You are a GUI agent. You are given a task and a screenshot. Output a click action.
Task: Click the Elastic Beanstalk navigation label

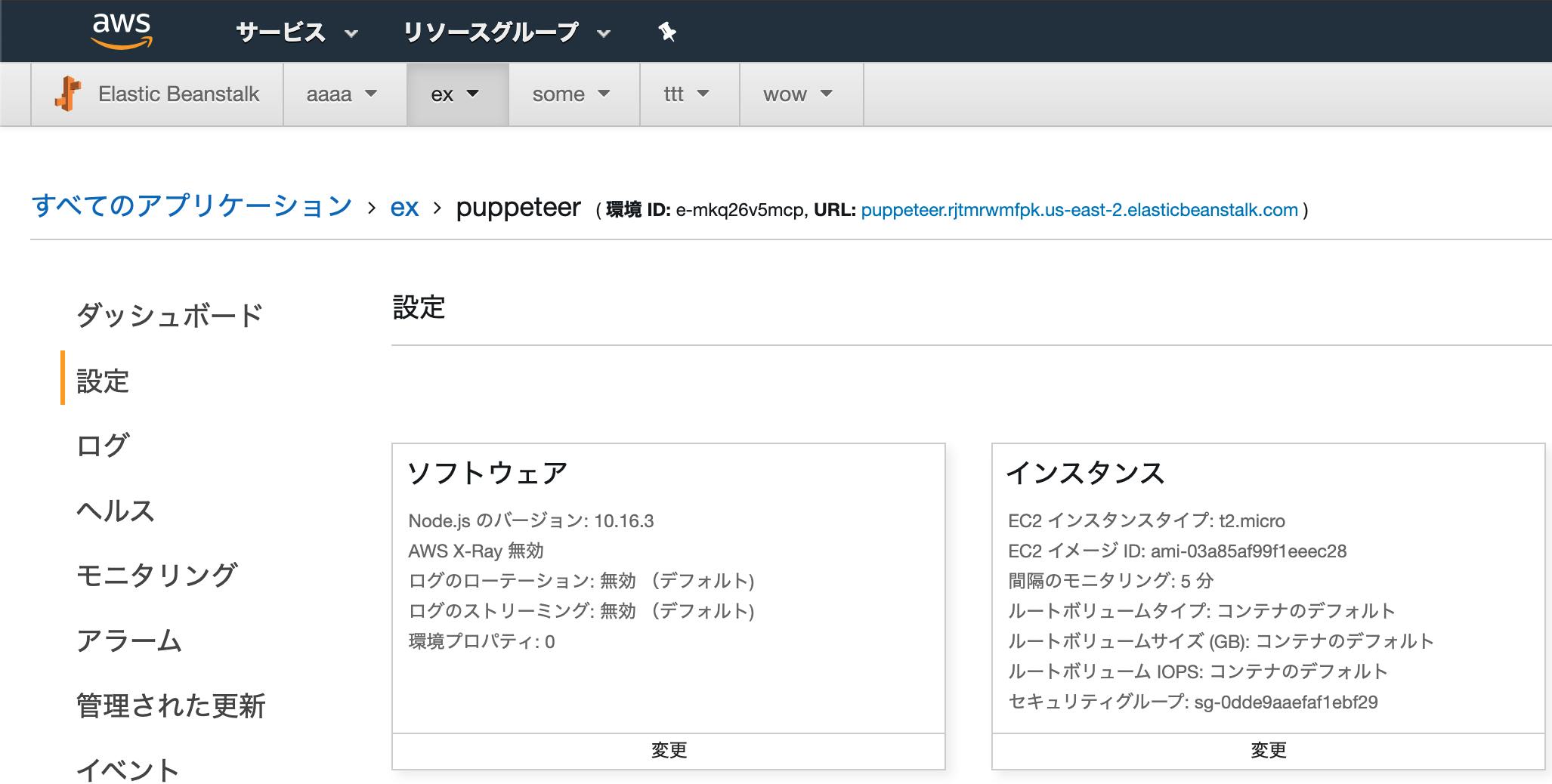coord(178,94)
